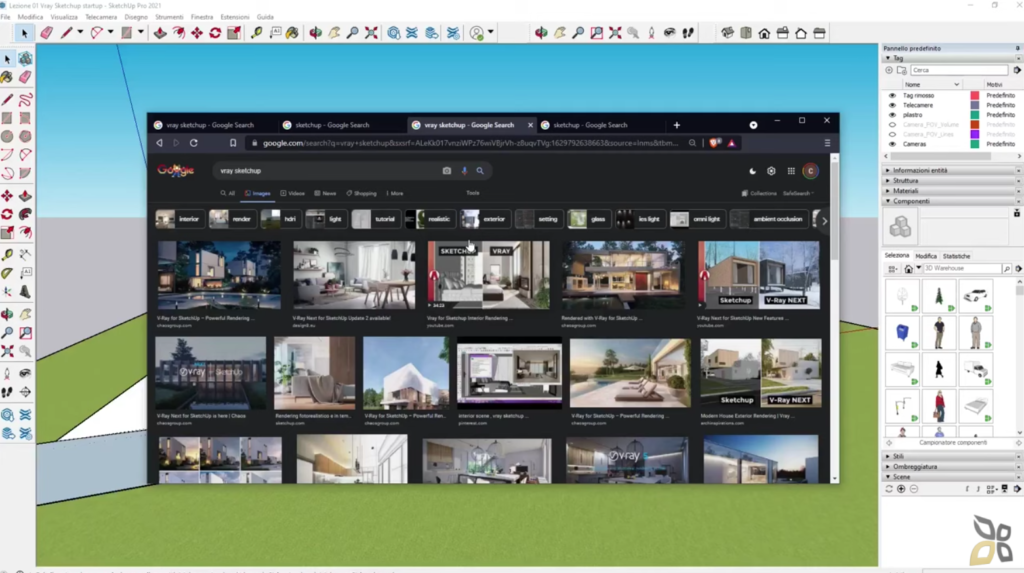The image size is (1024, 573).
Task: Toggle Google dark theme moon icon
Action: pos(752,171)
